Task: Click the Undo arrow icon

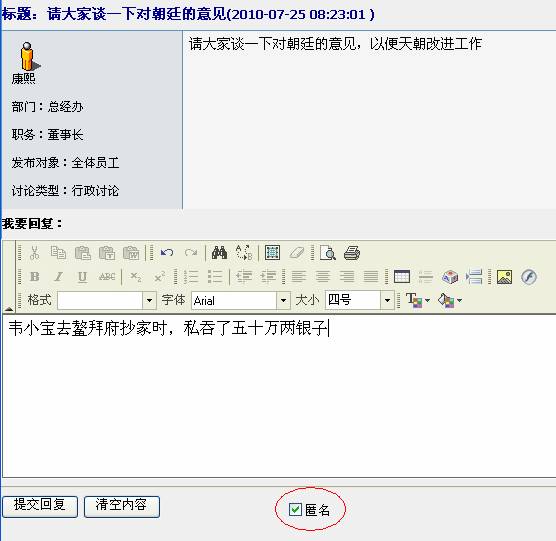Action: (167, 253)
